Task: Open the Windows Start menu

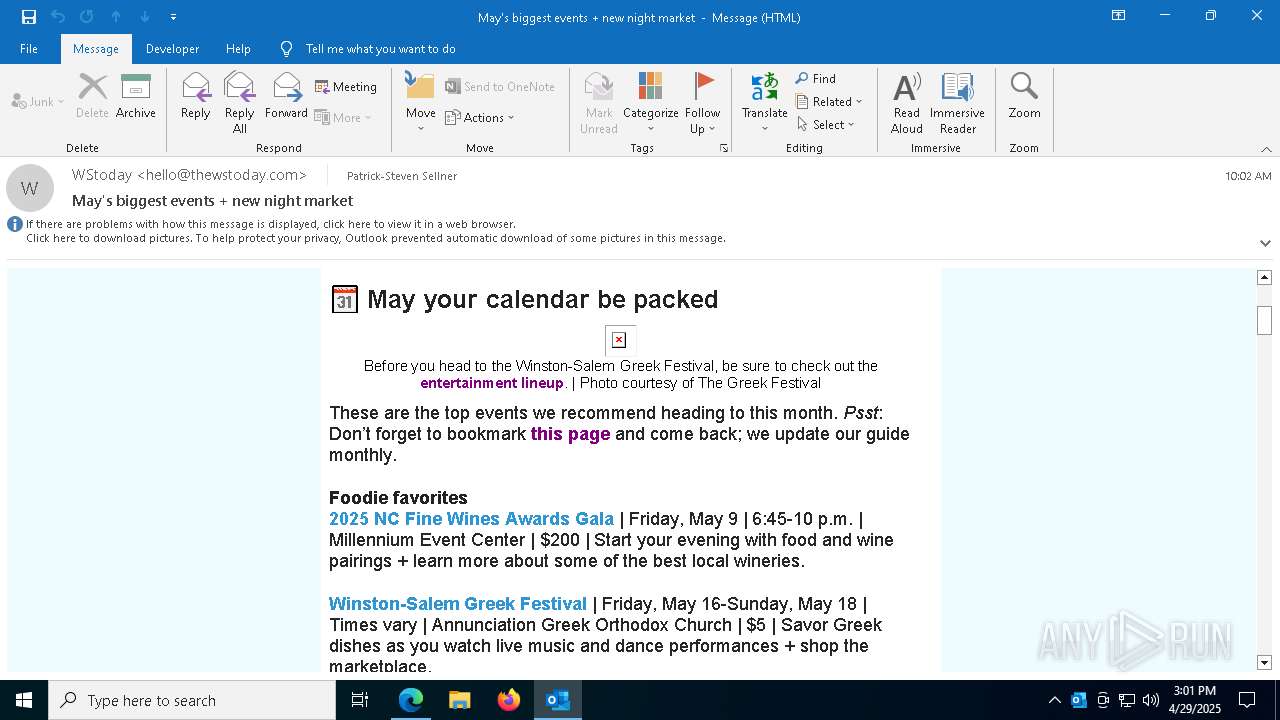Action: (x=24, y=700)
